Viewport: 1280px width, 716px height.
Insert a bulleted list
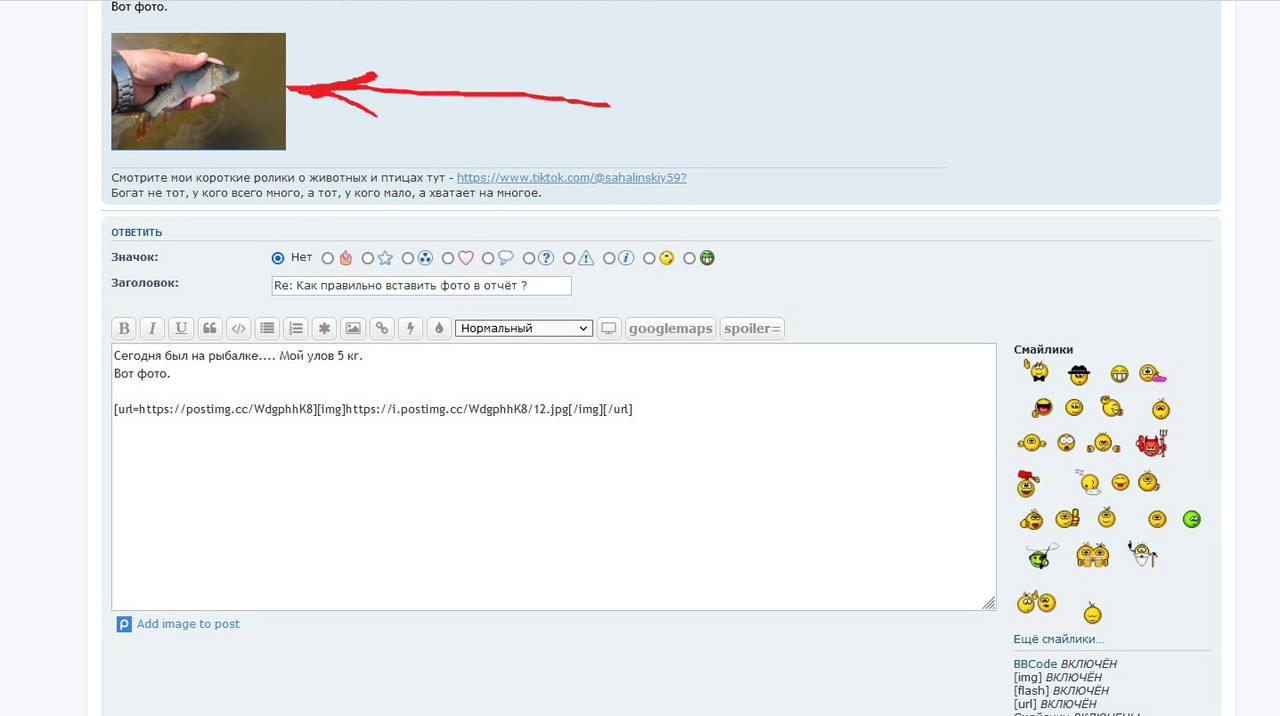(267, 328)
